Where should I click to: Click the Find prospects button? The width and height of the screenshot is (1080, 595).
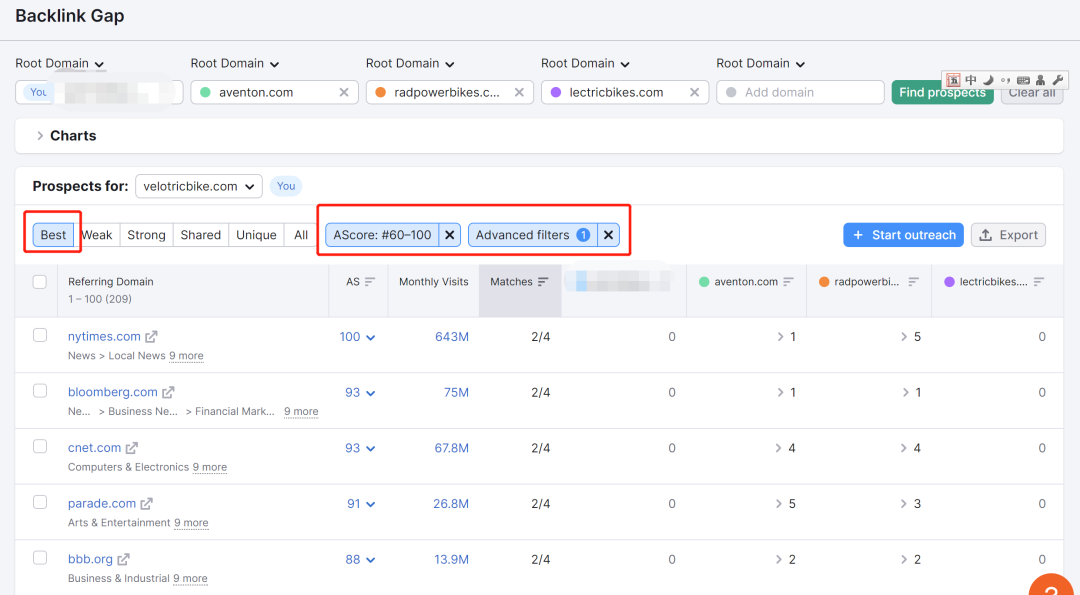coord(942,92)
